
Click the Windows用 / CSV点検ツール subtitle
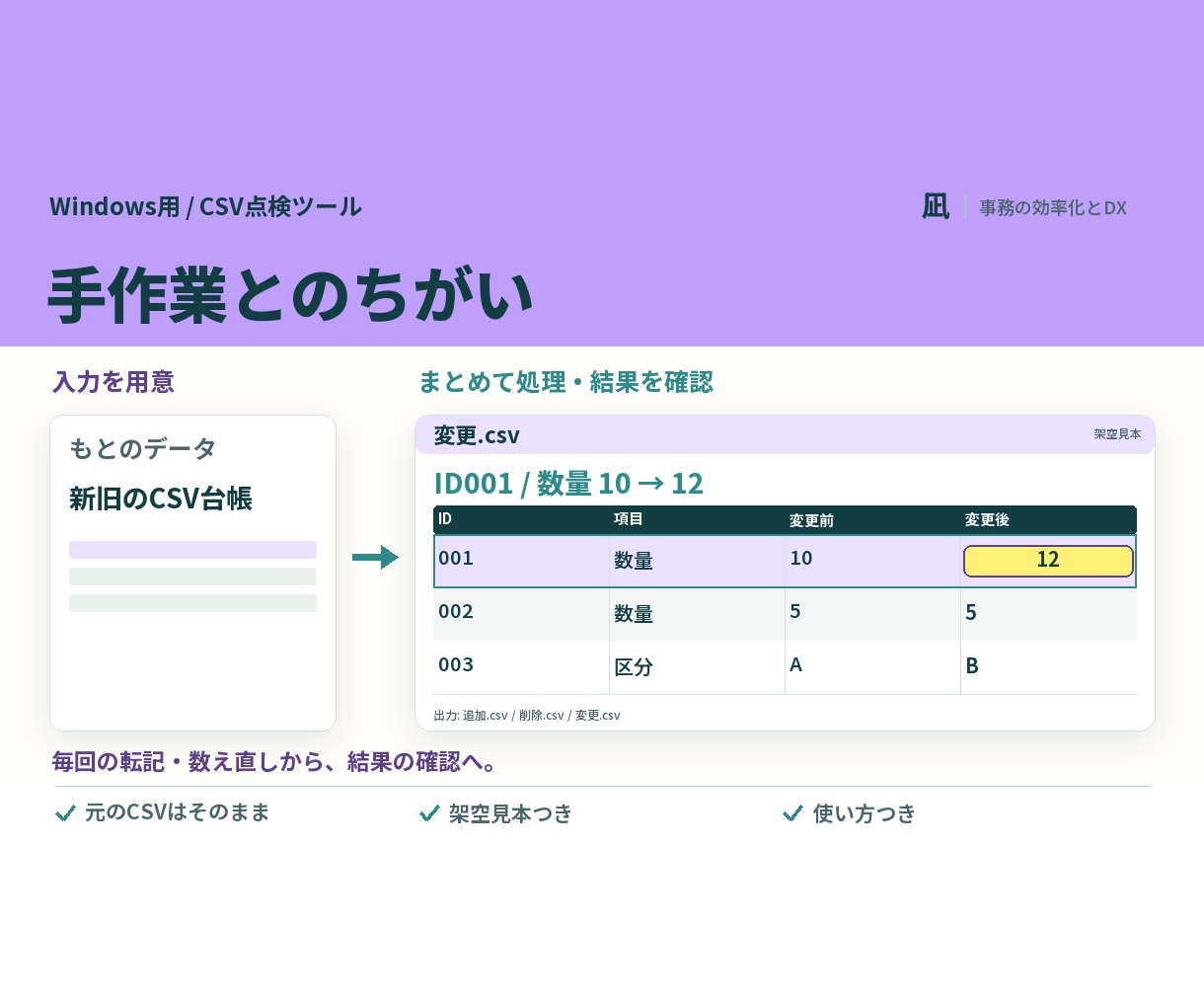205,206
